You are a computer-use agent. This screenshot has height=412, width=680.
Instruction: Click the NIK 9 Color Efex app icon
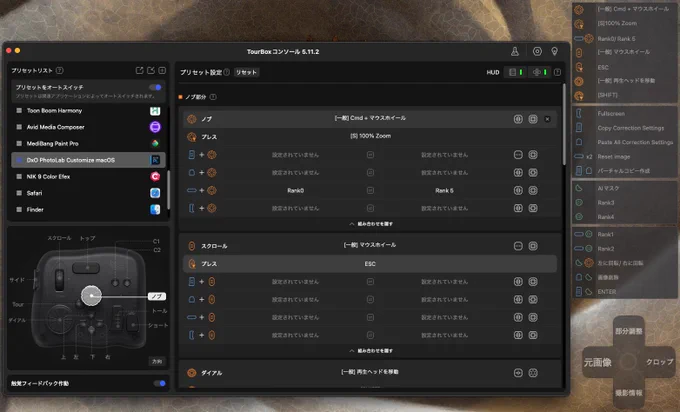tap(155, 177)
